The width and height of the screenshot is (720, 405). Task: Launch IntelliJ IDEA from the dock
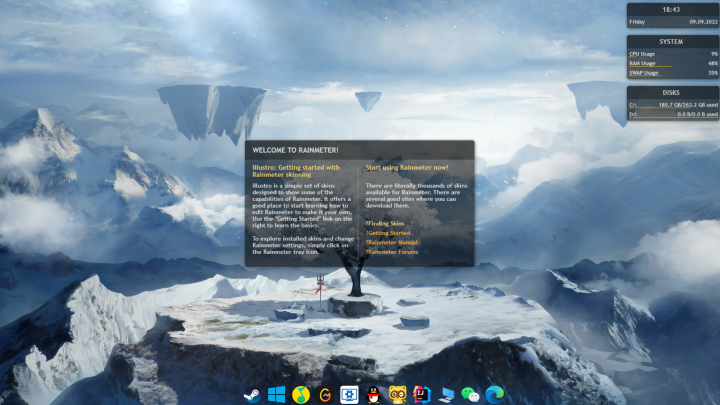pyautogui.click(x=422, y=394)
